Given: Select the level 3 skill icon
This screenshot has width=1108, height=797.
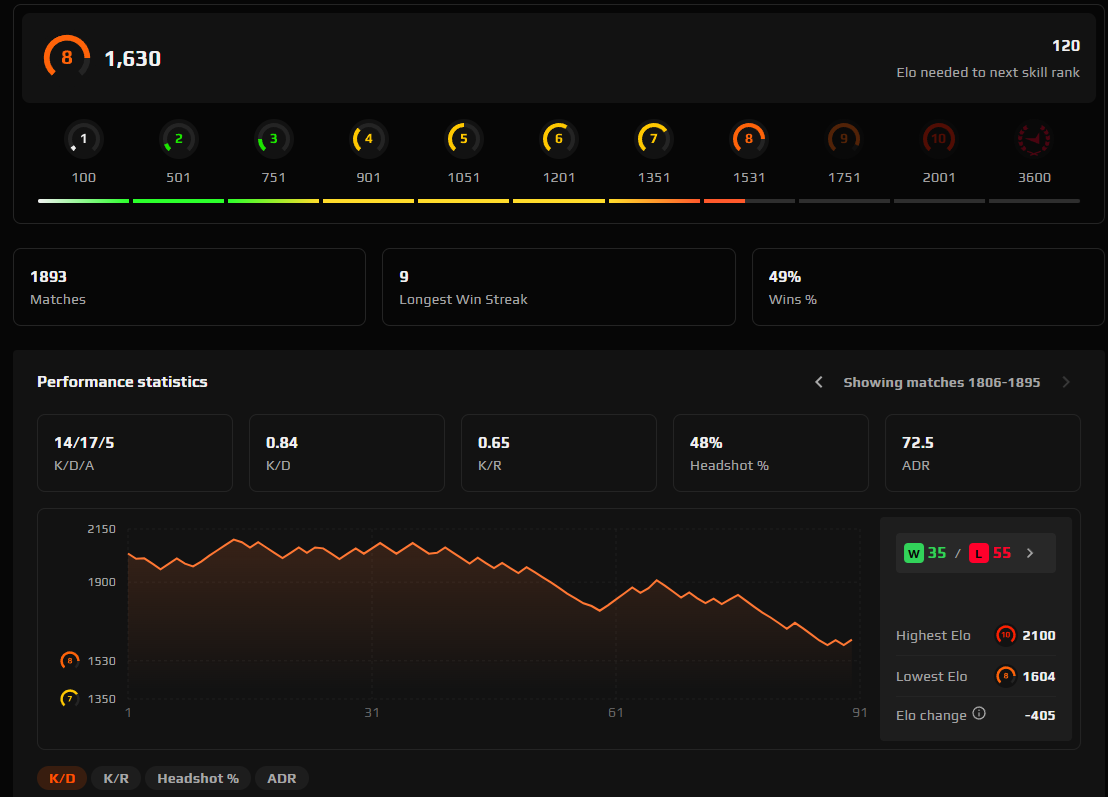Looking at the screenshot, I should (x=273, y=138).
